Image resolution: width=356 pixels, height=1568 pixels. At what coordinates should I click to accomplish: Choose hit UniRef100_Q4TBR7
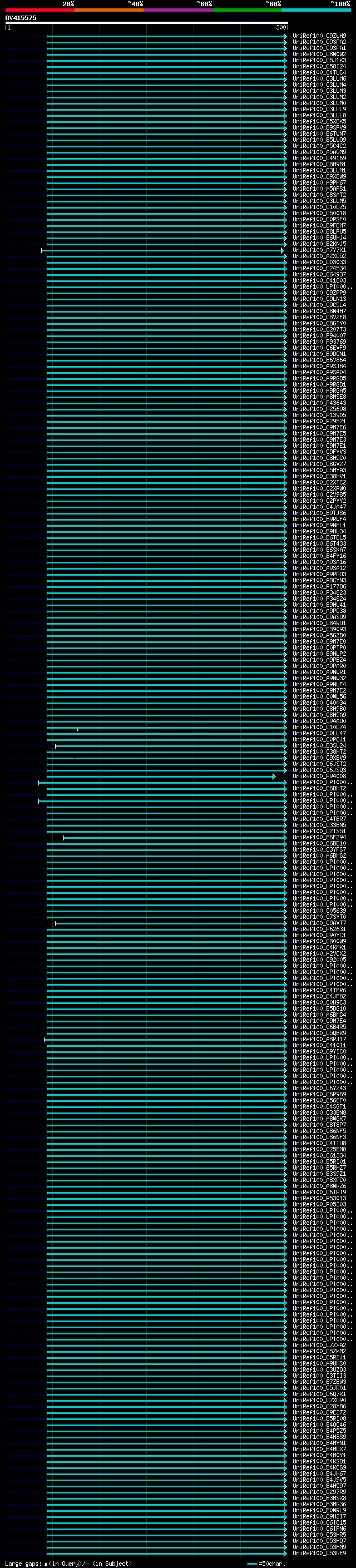coord(319,819)
